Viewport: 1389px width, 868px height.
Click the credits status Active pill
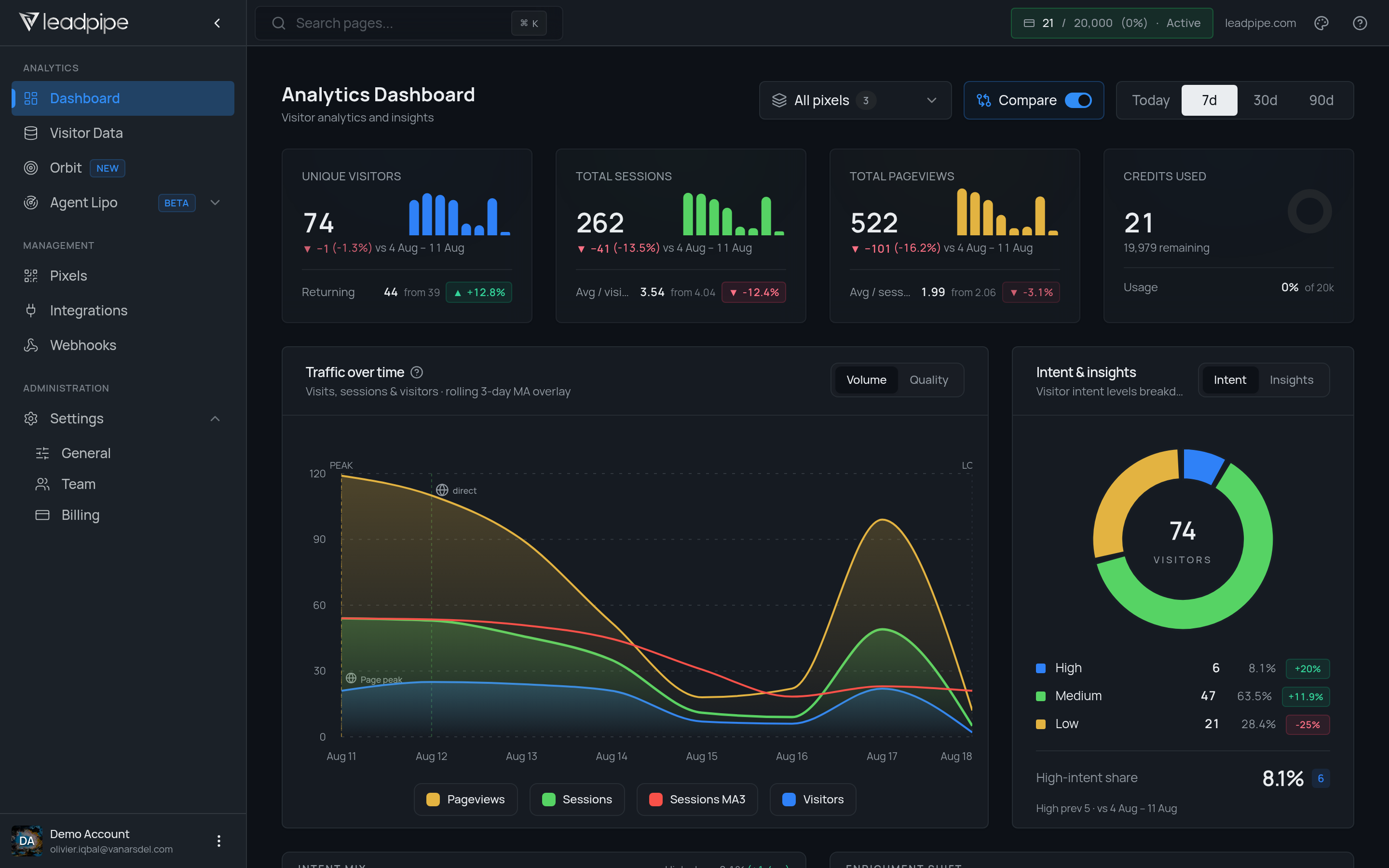click(x=1112, y=23)
